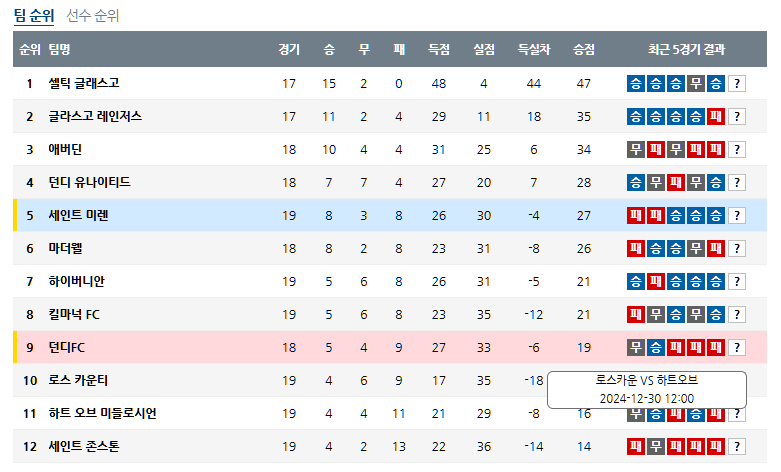
Task: Open the 던디 유나이티드 team name
Action: (x=89, y=182)
